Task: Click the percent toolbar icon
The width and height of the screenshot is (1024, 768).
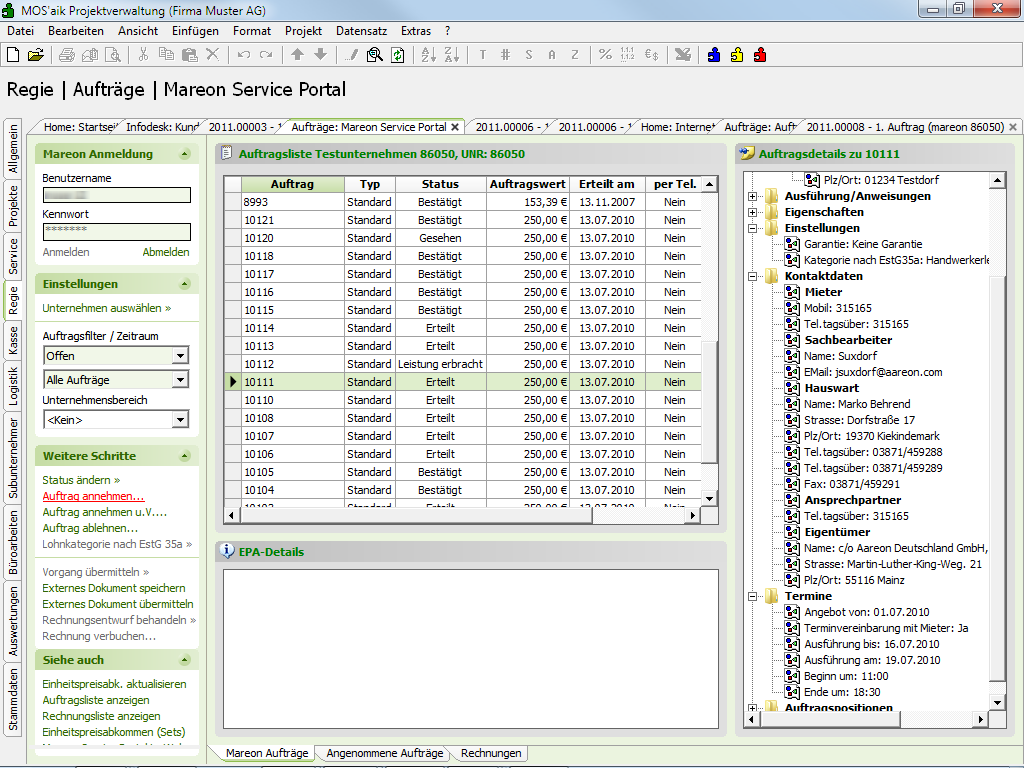Action: (x=605, y=55)
